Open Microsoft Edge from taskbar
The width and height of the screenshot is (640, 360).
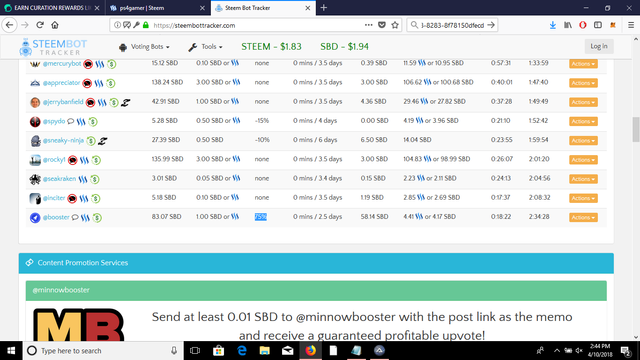242,351
